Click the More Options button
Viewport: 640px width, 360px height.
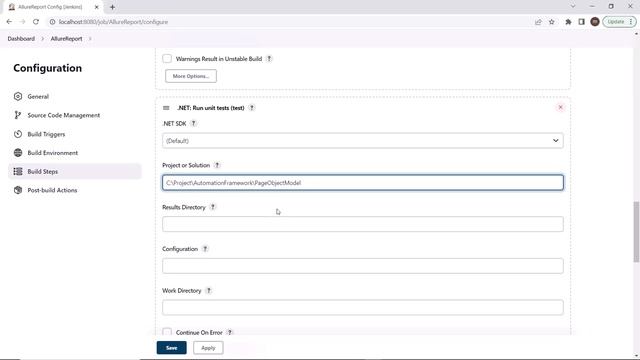pyautogui.click(x=191, y=76)
